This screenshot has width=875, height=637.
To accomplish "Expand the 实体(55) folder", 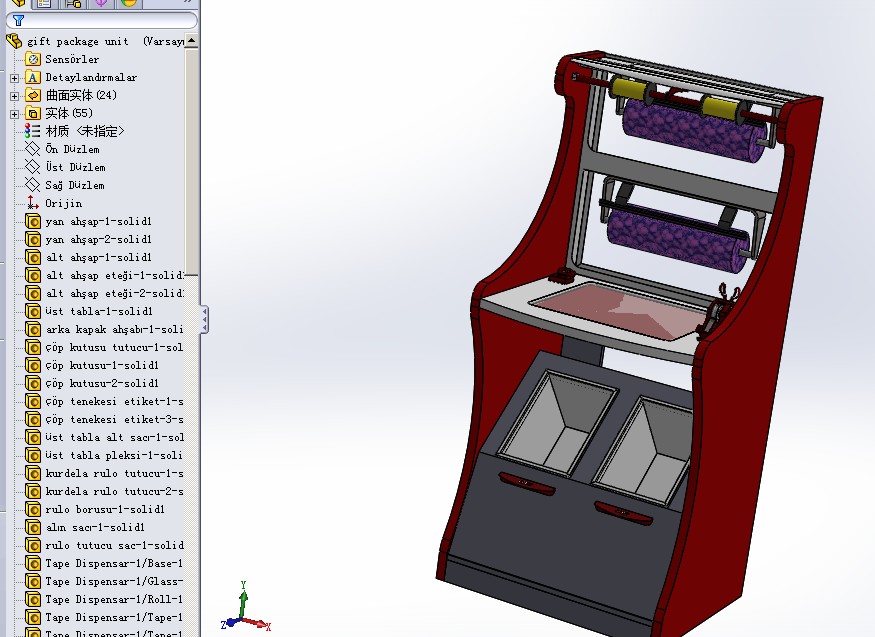I will pyautogui.click(x=15, y=114).
